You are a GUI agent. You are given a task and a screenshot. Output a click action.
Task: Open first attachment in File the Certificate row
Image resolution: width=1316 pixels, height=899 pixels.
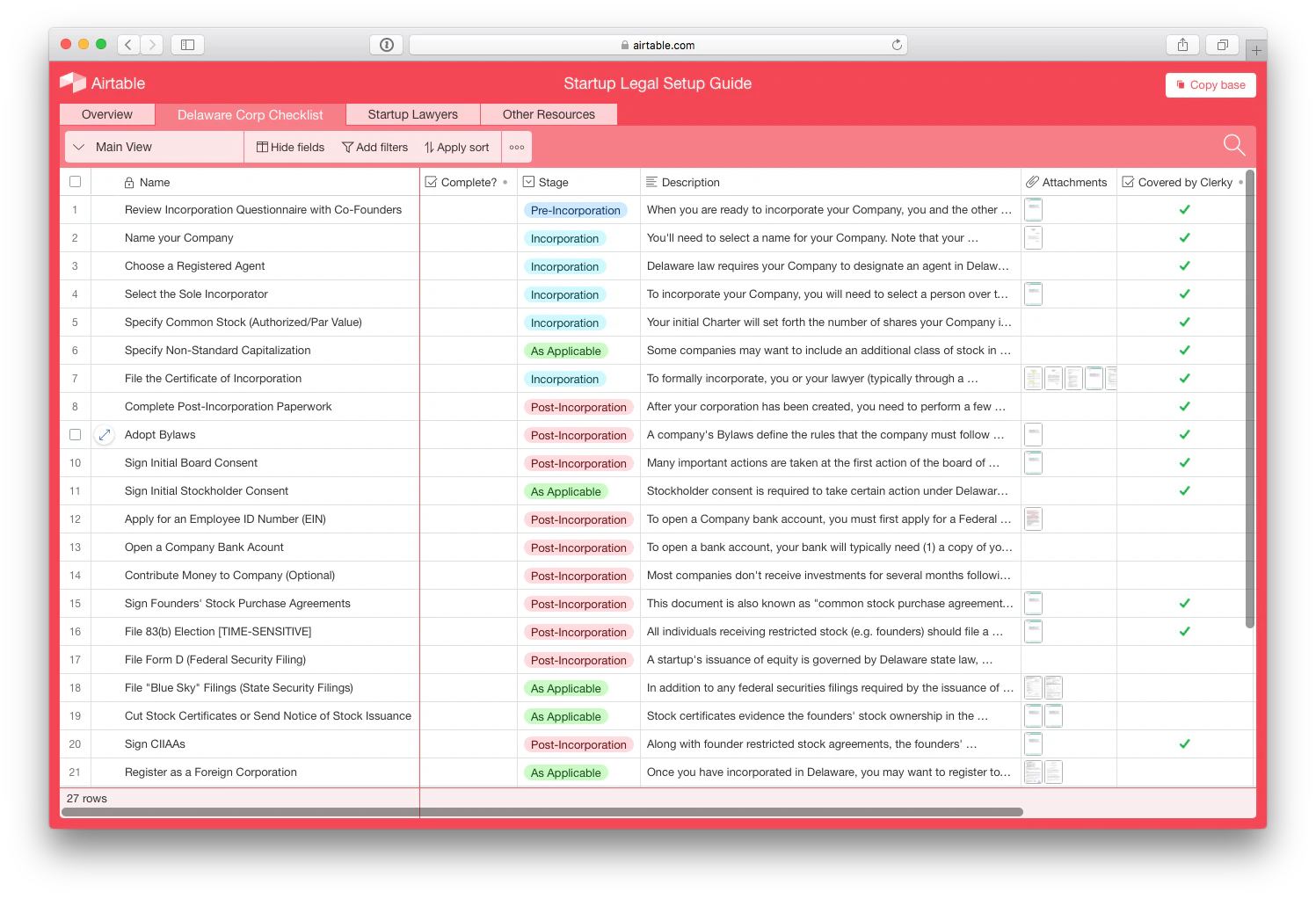(x=1034, y=378)
